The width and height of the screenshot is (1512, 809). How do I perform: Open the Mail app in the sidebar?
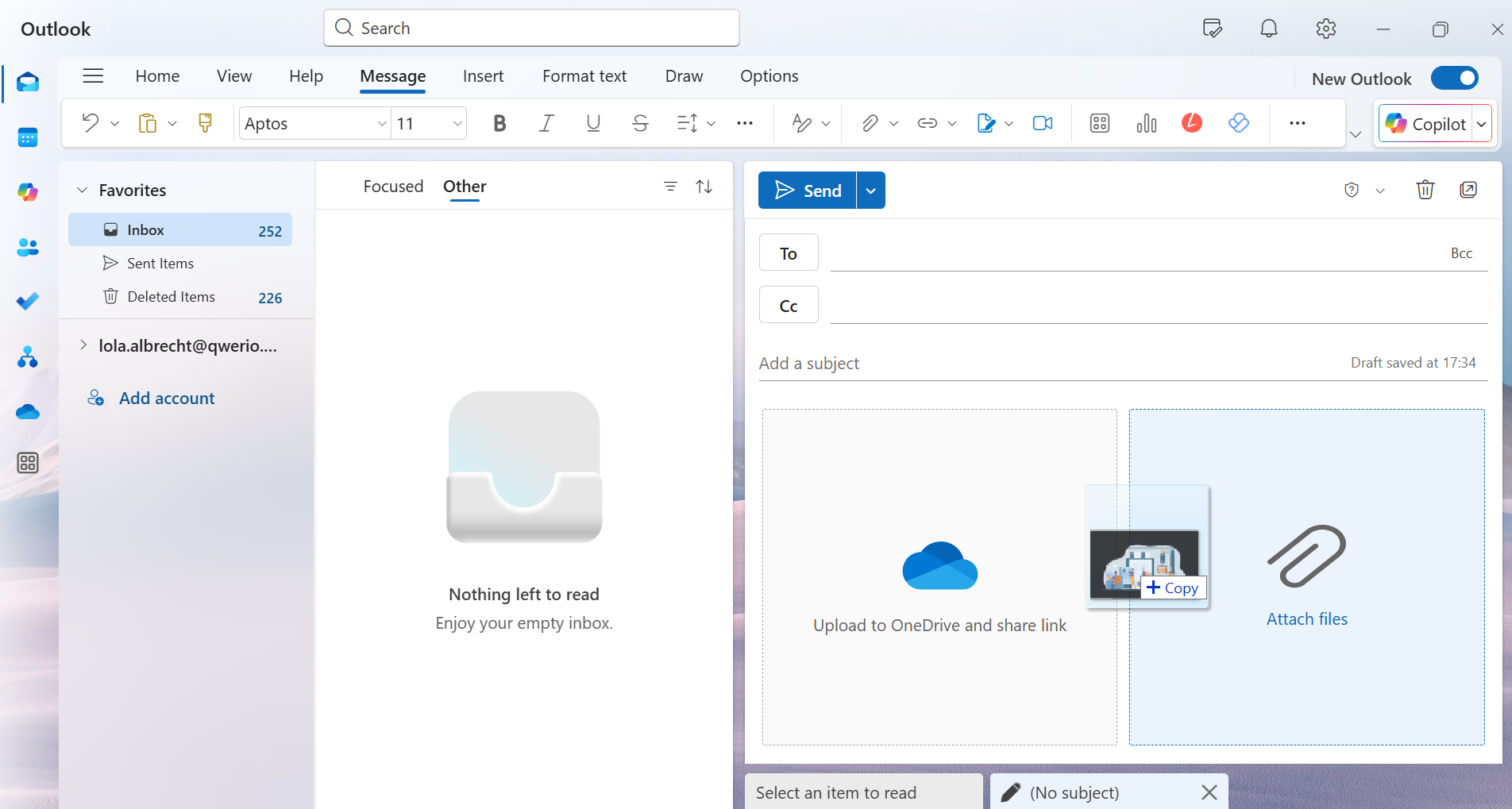coord(28,83)
